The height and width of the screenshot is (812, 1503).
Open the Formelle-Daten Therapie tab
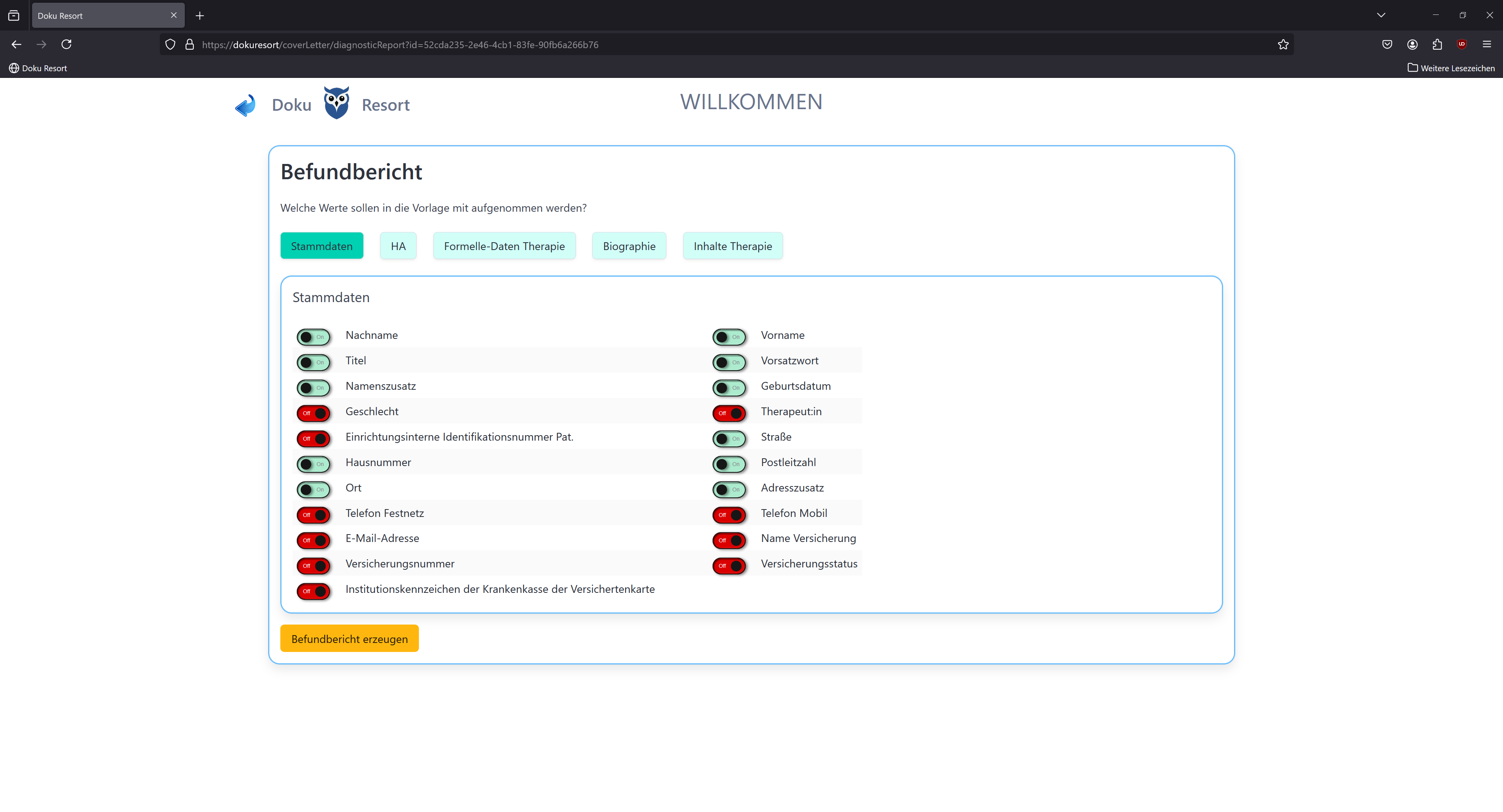(503, 246)
